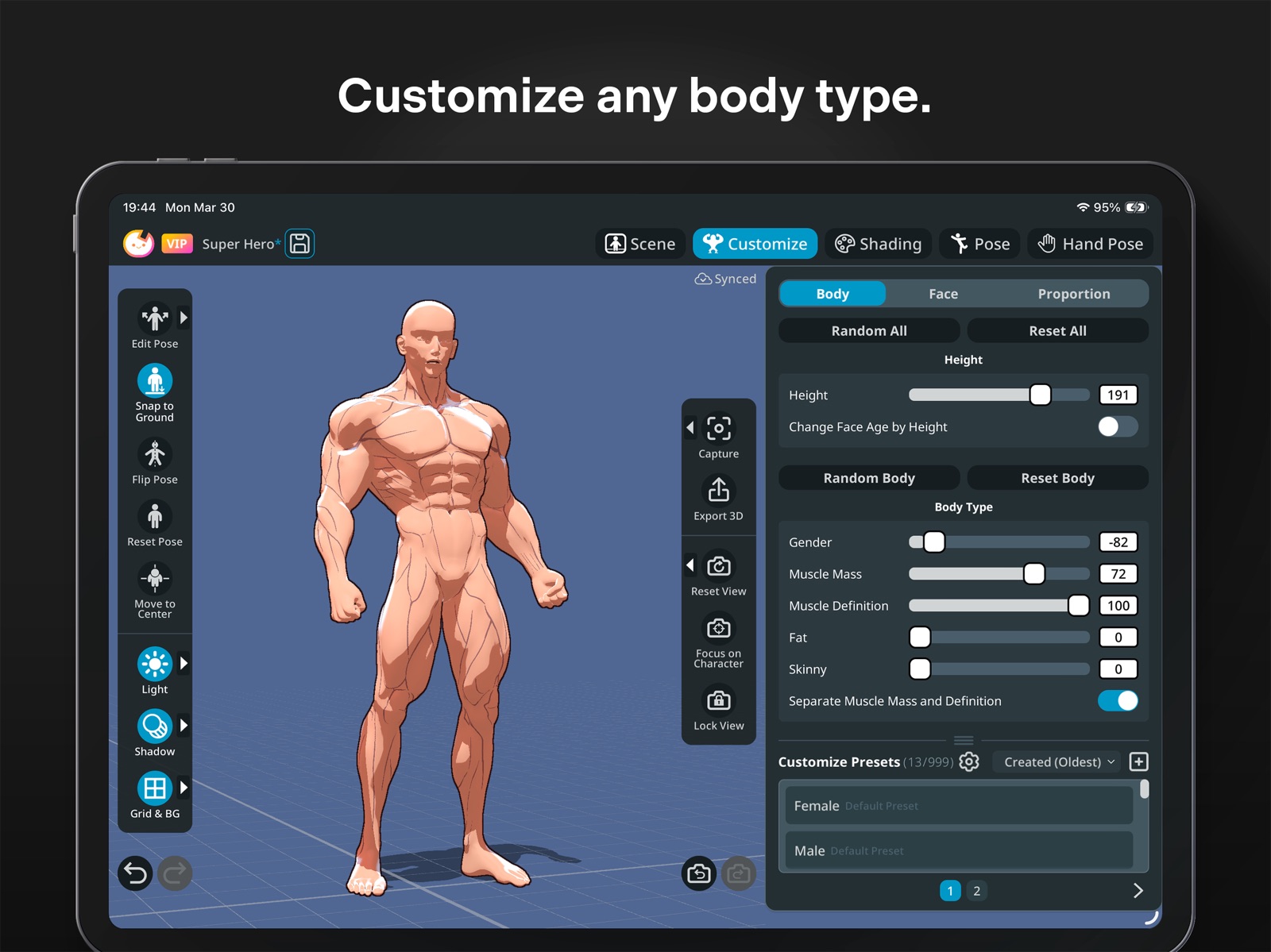Expand the arrow beside Reset View
Image resolution: width=1271 pixels, height=952 pixels.
[x=690, y=565]
